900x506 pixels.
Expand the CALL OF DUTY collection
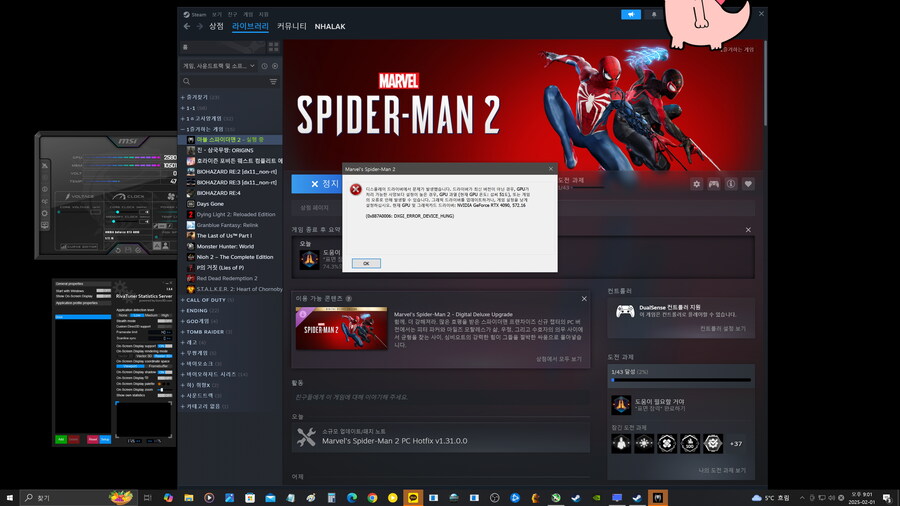tap(207, 300)
